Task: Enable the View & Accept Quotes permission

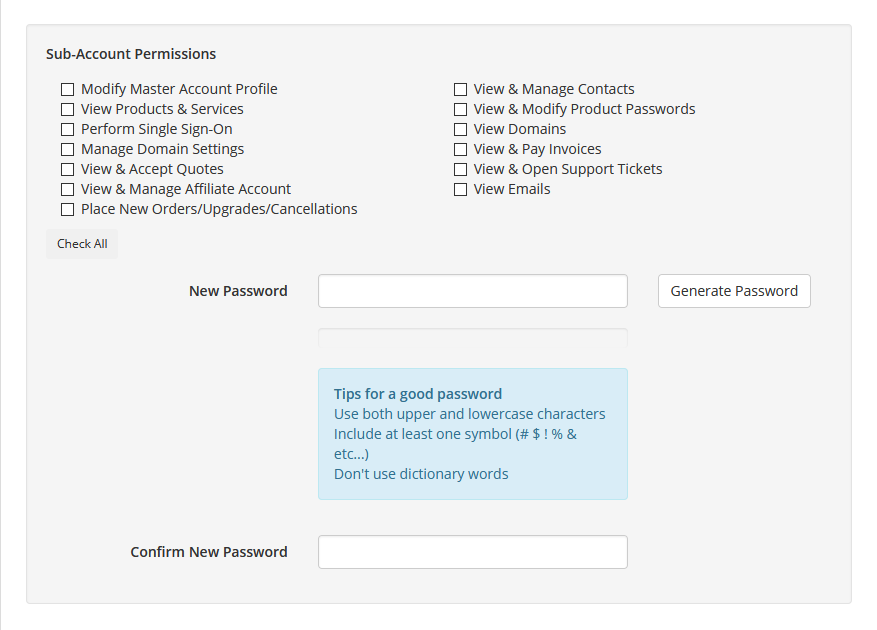Action: (67, 169)
